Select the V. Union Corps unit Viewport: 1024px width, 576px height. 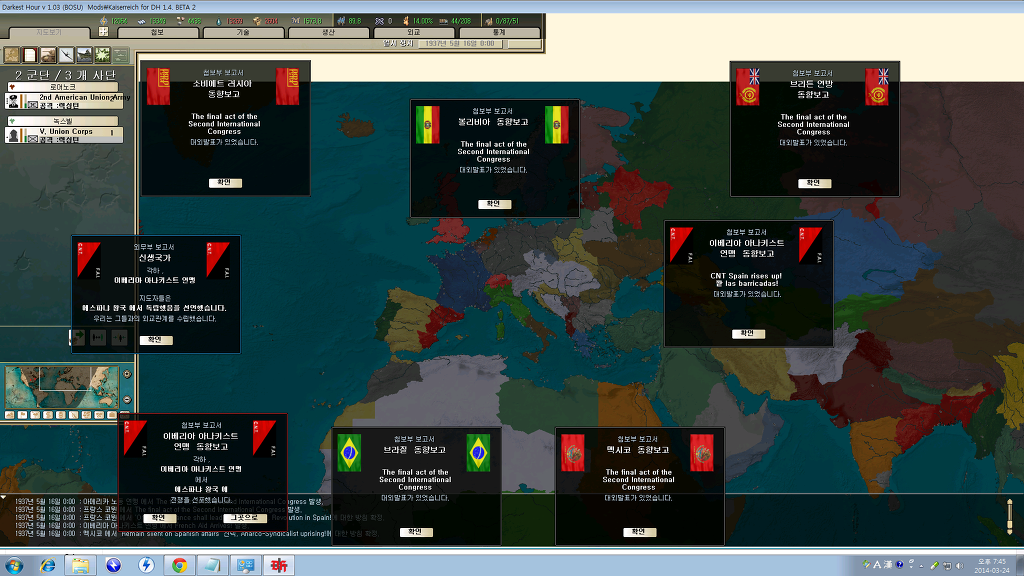coord(63,135)
